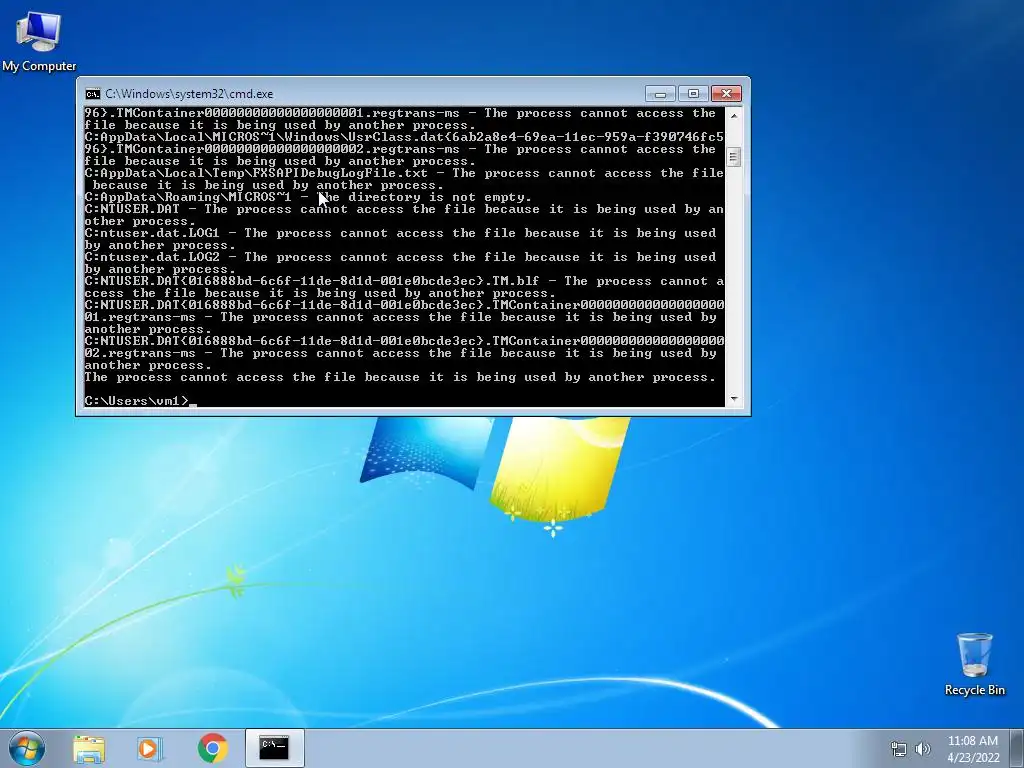
Task: Open the network status tray icon
Action: coord(899,749)
